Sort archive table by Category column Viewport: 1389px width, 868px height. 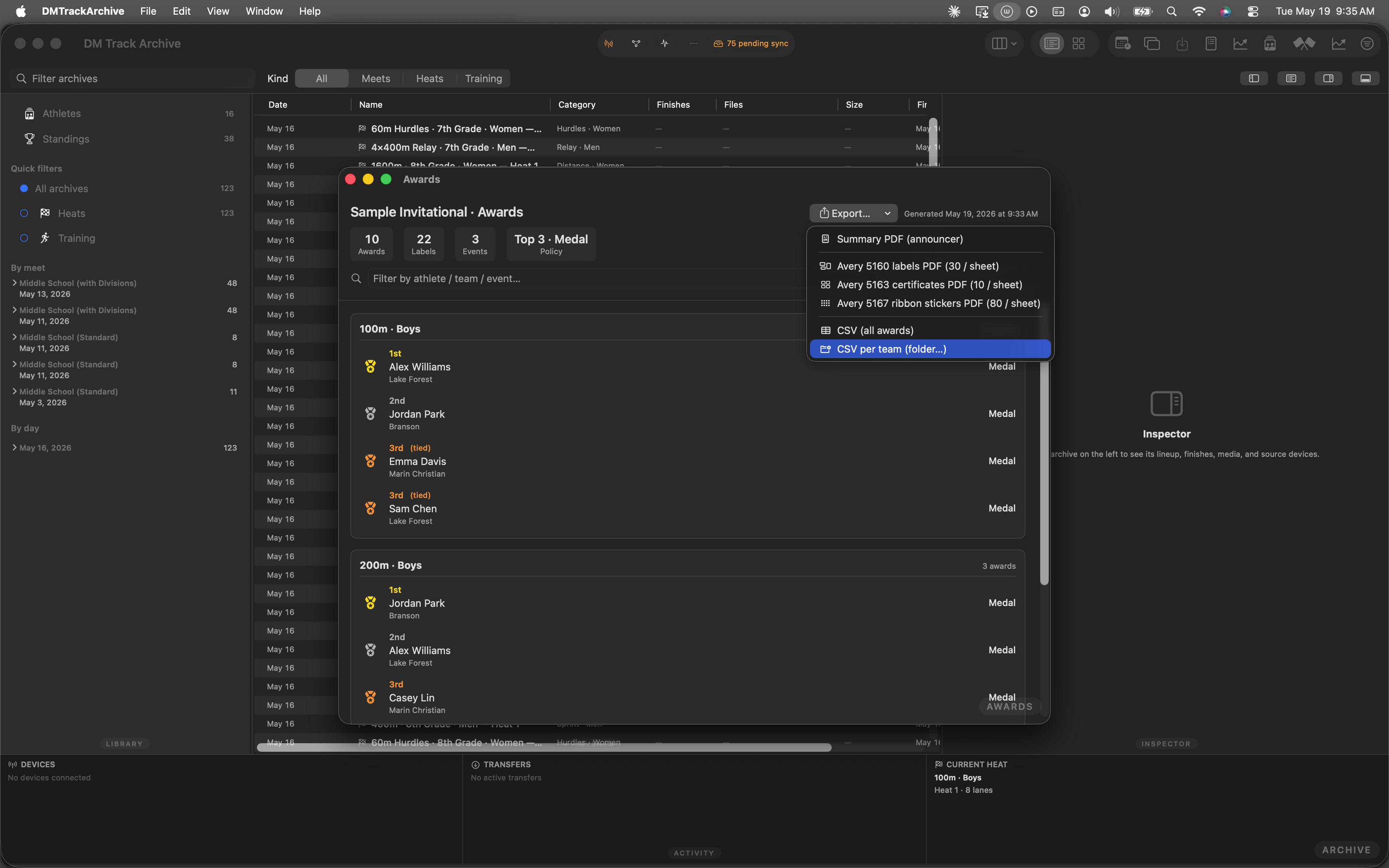(x=577, y=105)
